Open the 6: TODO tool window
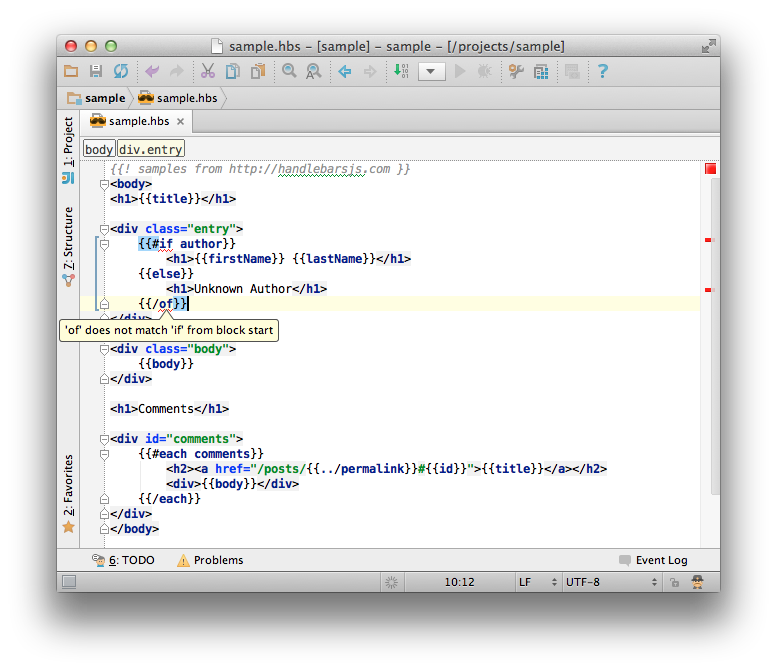The width and height of the screenshot is (777, 671). (123, 560)
